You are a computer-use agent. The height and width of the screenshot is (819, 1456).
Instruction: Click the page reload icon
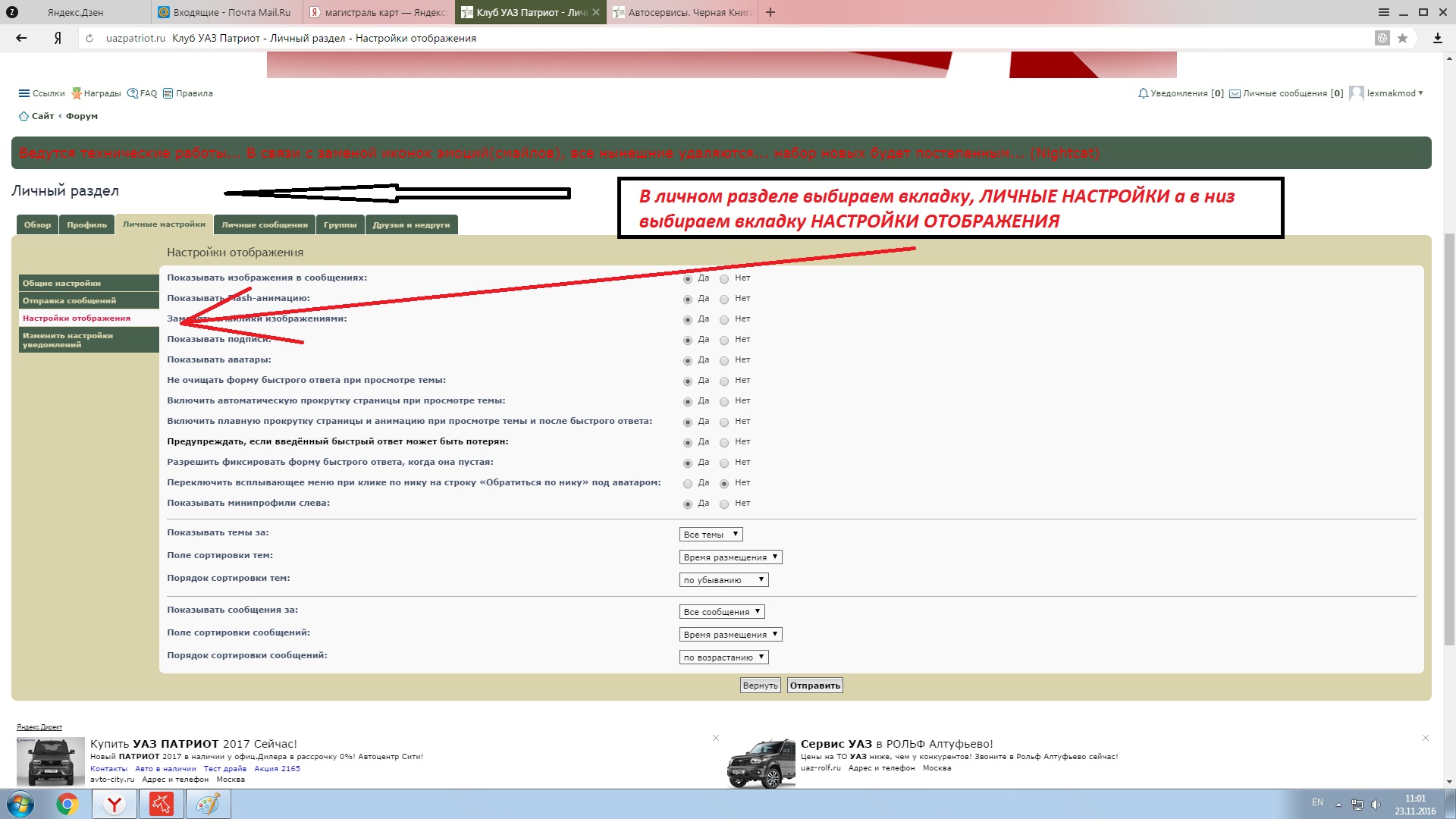point(89,38)
